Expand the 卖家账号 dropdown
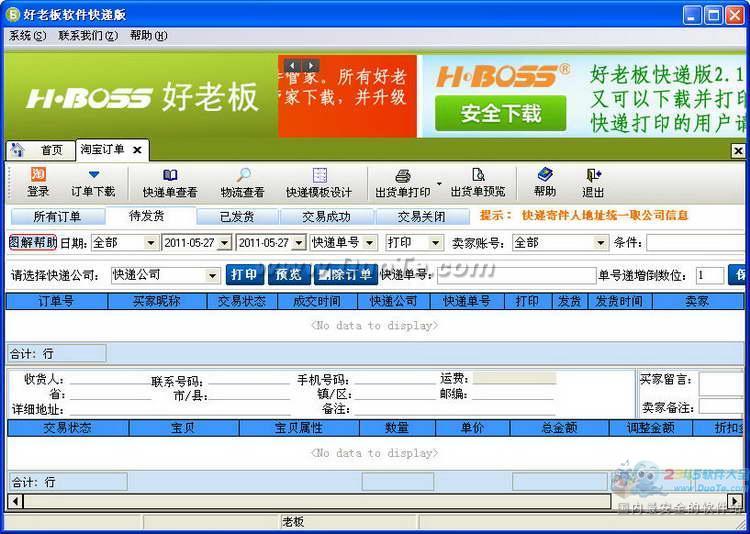 [x=600, y=243]
